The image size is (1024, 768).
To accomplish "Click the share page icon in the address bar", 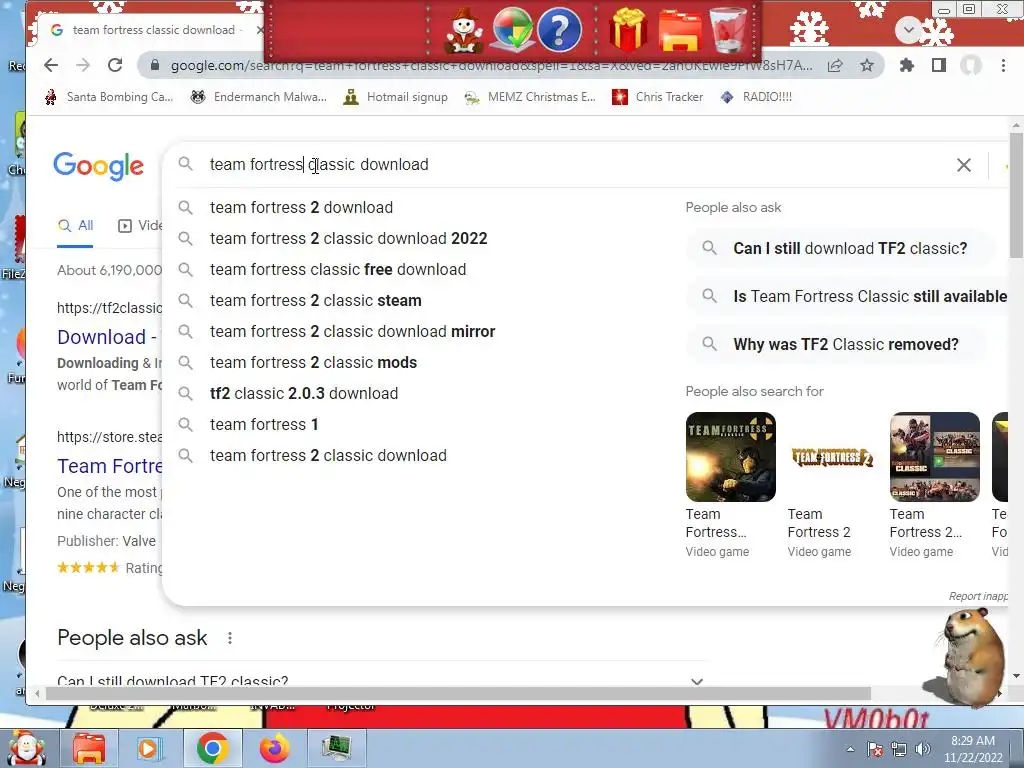I will 835,65.
